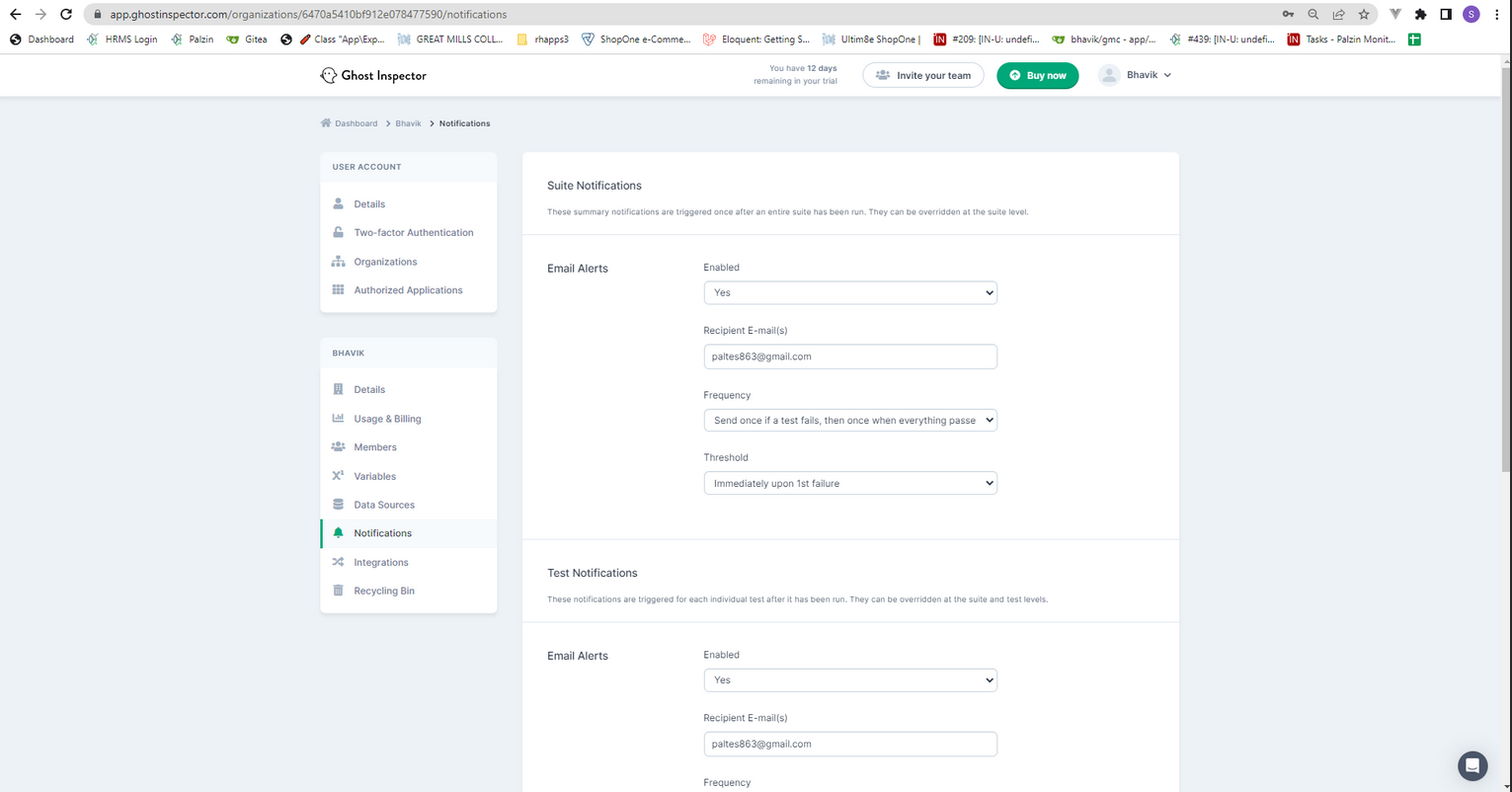Click the bell icon beside Notifications
The height and width of the screenshot is (792, 1512).
338,533
